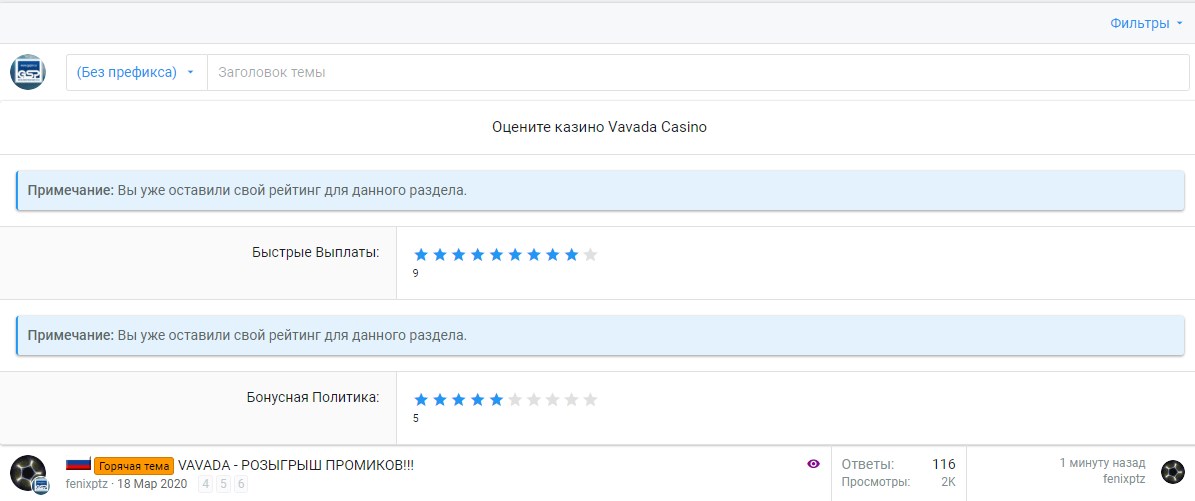Select fifth star in Быстрые Выплаты rating
The image size is (1195, 501).
point(496,255)
